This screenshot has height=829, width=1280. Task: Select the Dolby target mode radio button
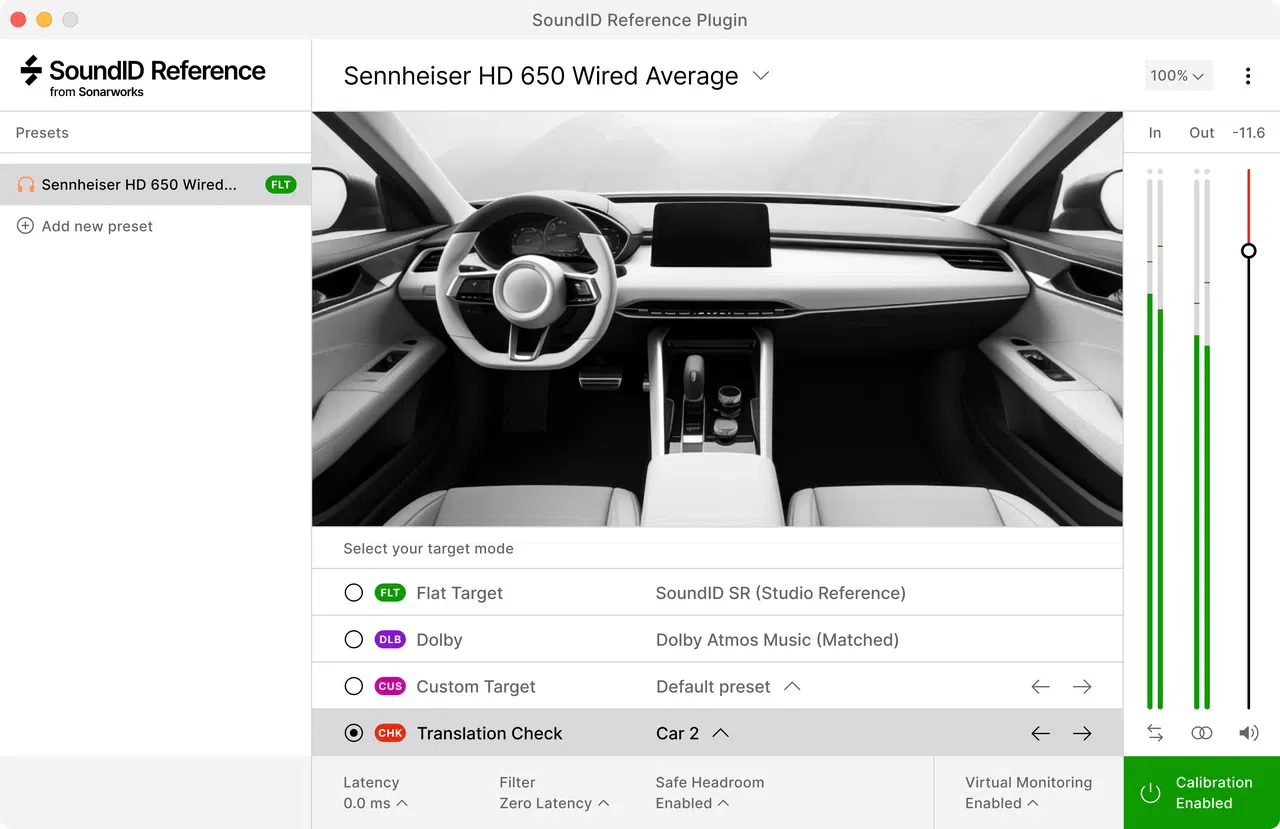click(x=353, y=640)
